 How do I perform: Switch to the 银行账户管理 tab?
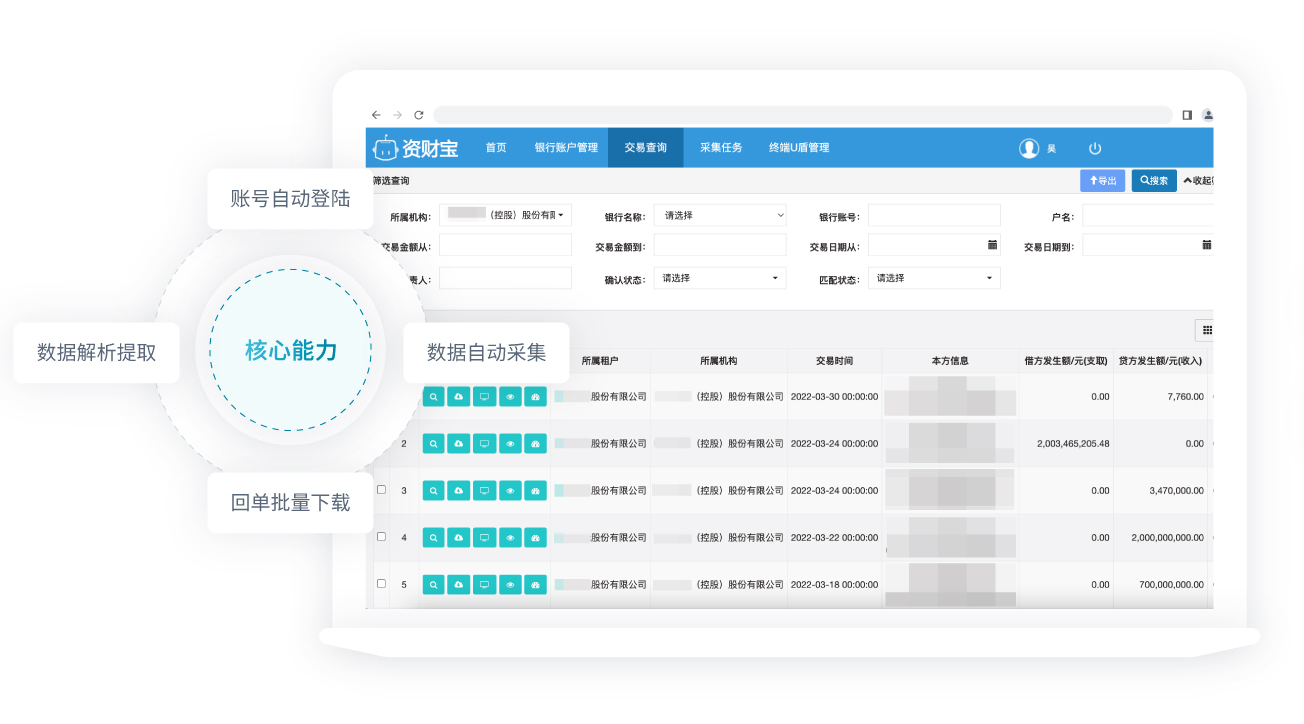click(x=566, y=148)
